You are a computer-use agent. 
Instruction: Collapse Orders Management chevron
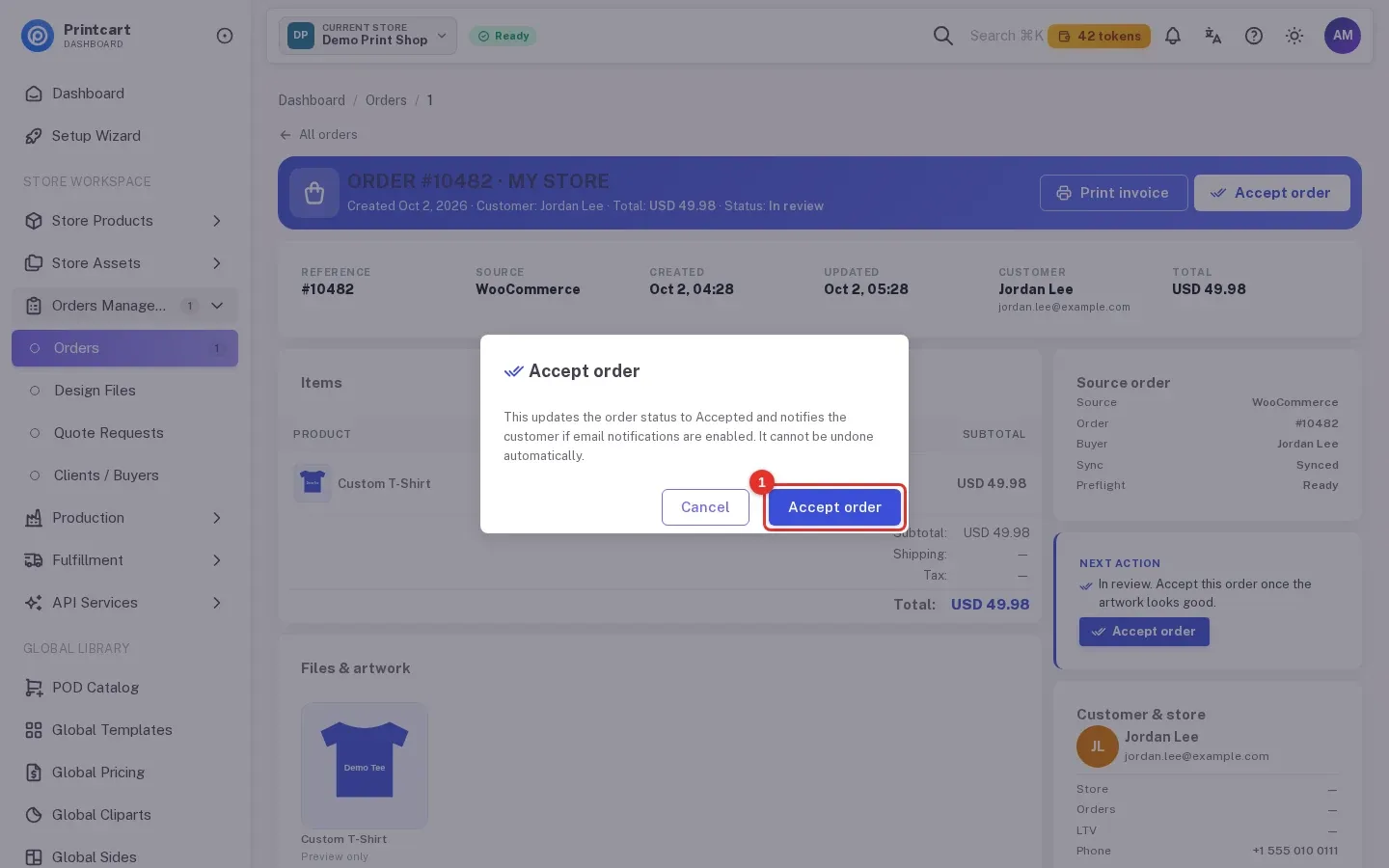[x=217, y=306]
